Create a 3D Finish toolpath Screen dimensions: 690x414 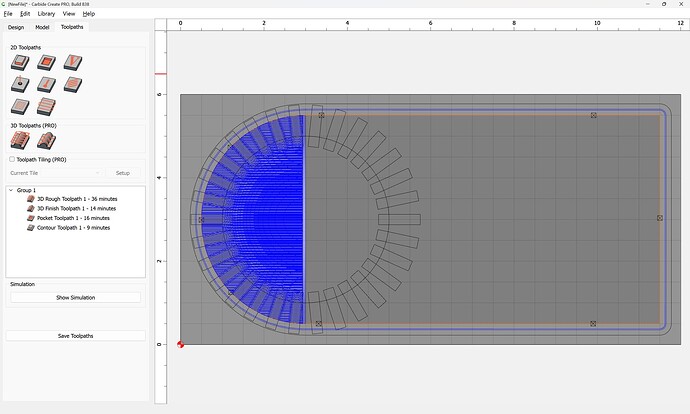46,141
